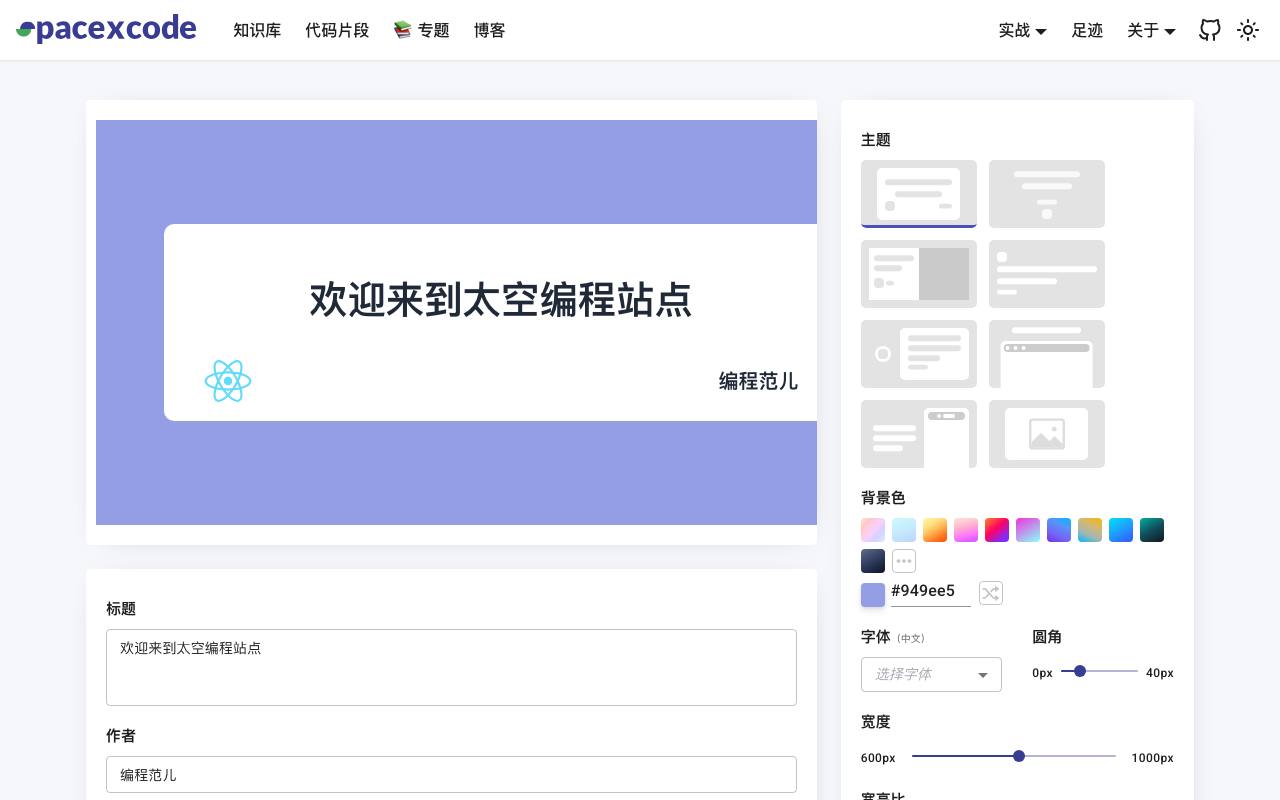This screenshot has width=1280, height=800.
Task: Go to 知识库 in the navbar
Action: point(257,30)
